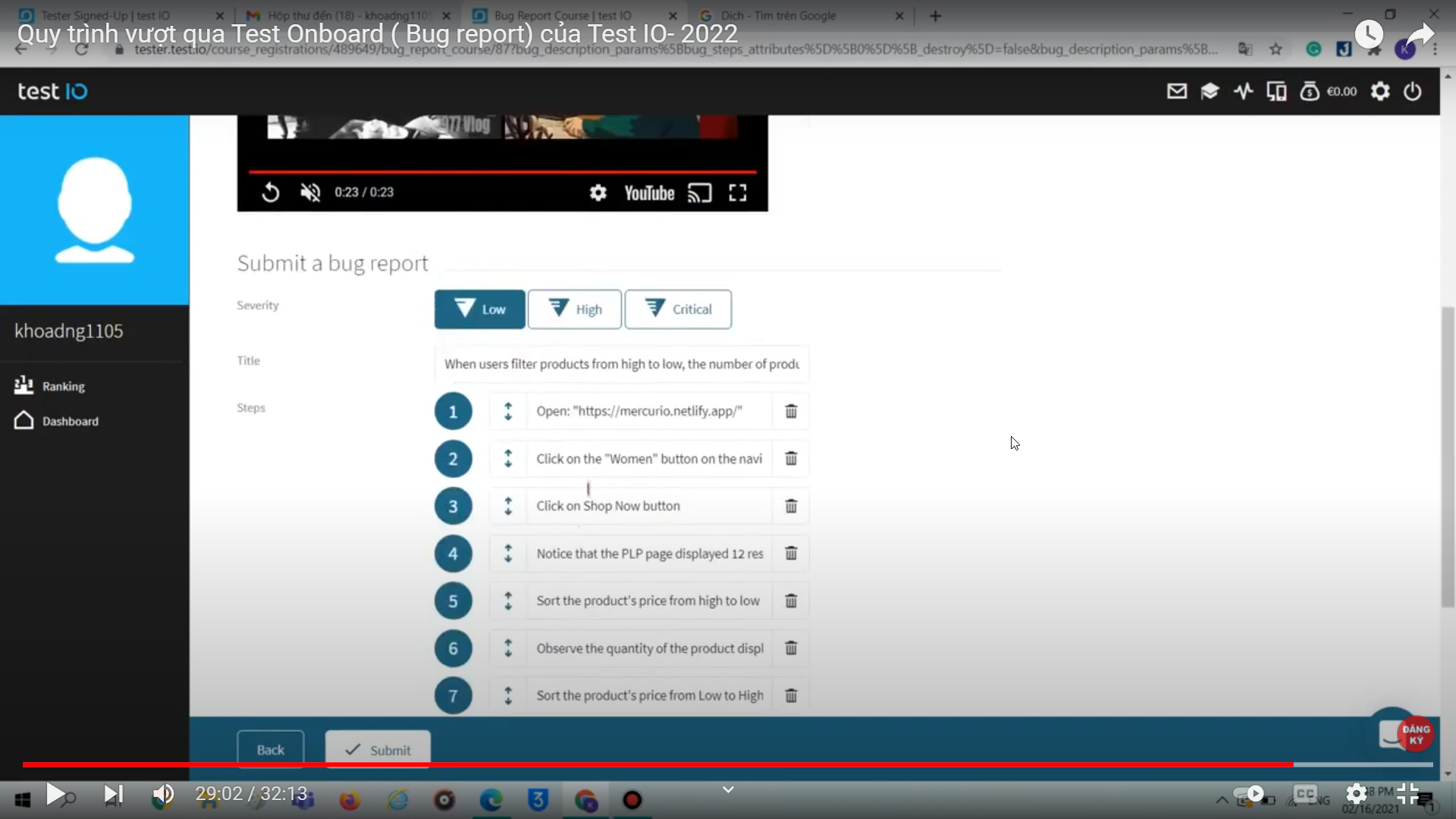This screenshot has width=1456, height=819.
Task: Delete step 3 with trash icon
Action: (x=791, y=506)
